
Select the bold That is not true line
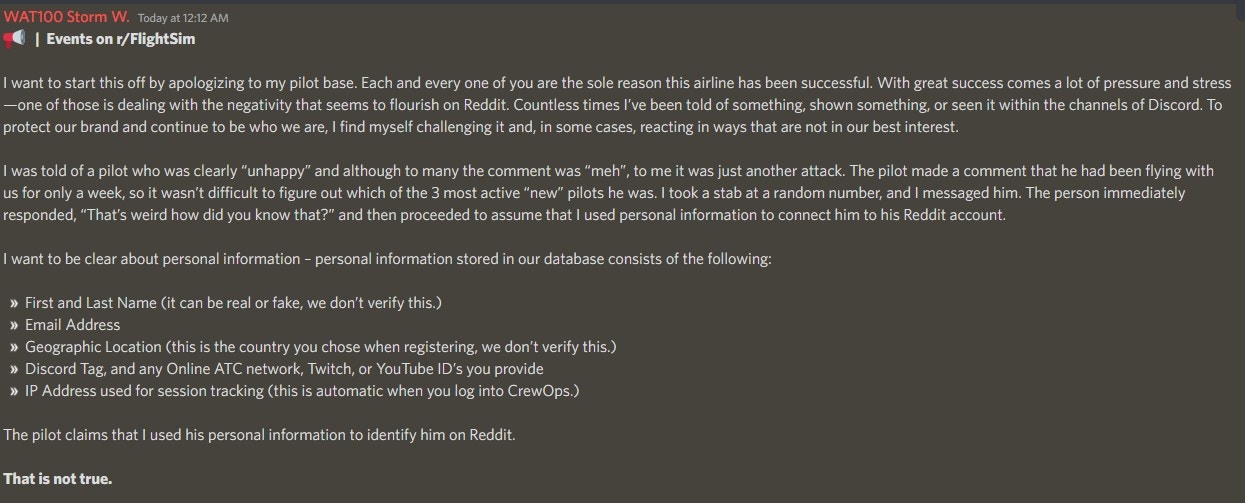pyautogui.click(x=58, y=479)
